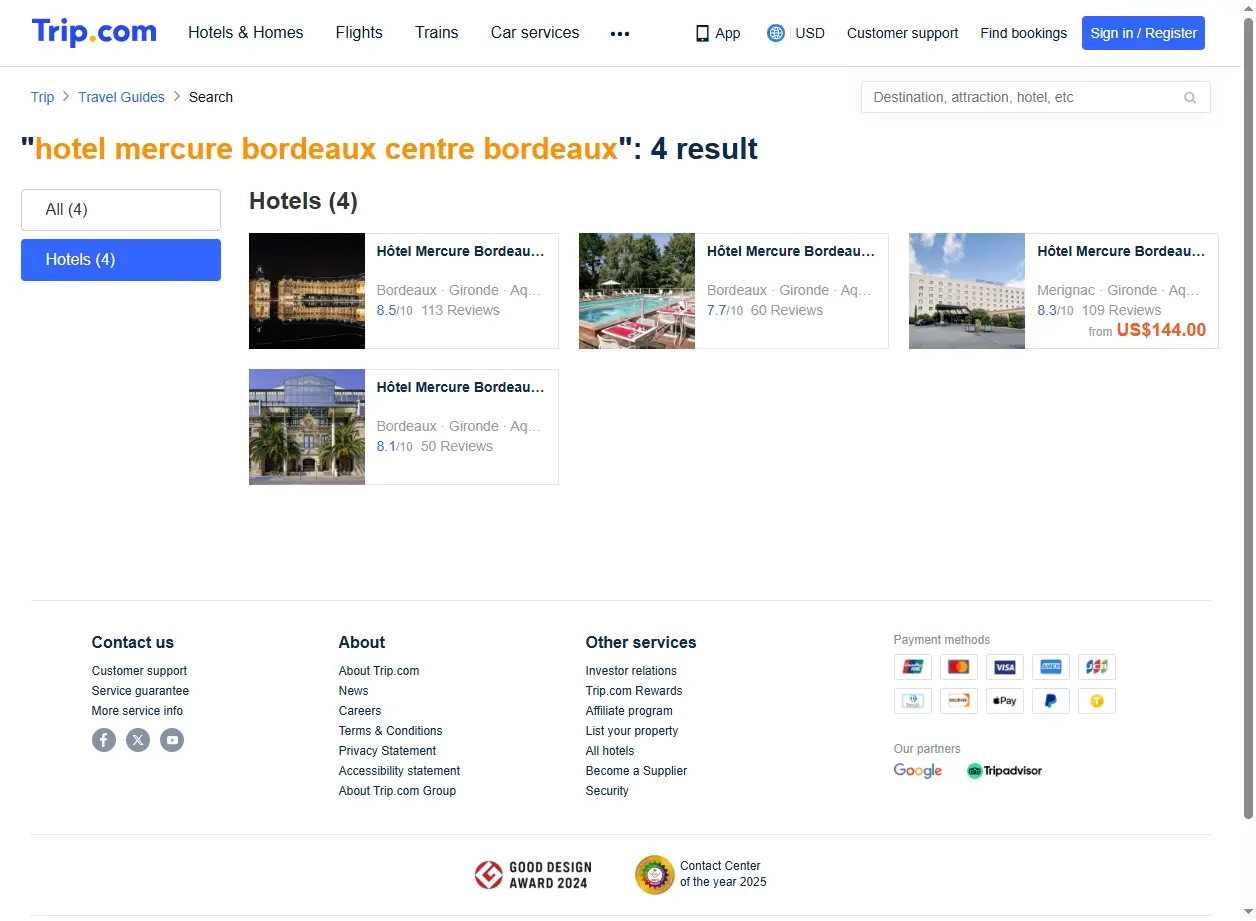Image resolution: width=1256 pixels, height=921 pixels.
Task: Change currency via USD selector
Action: 810,33
